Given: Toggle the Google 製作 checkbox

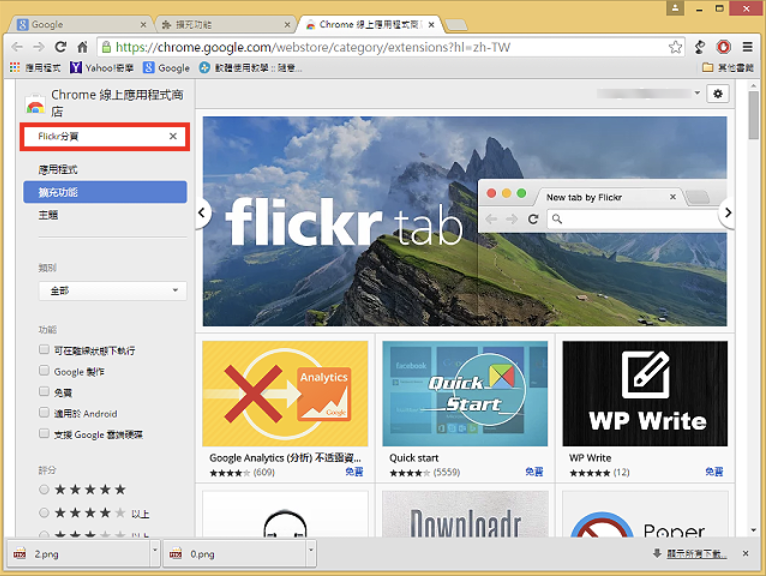Looking at the screenshot, I should [44, 371].
